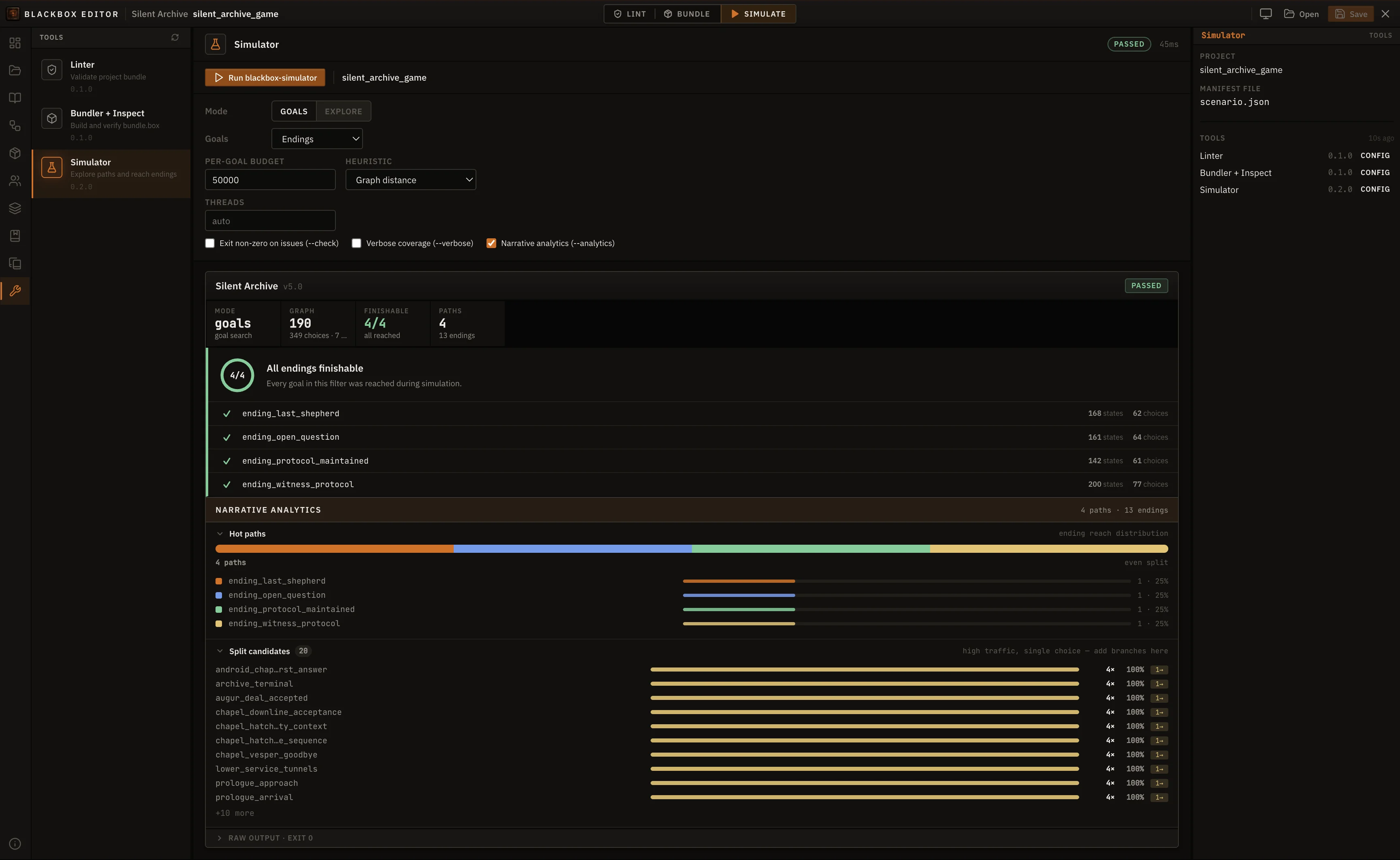Open the node graph flow icon in sidebar

coord(15,125)
